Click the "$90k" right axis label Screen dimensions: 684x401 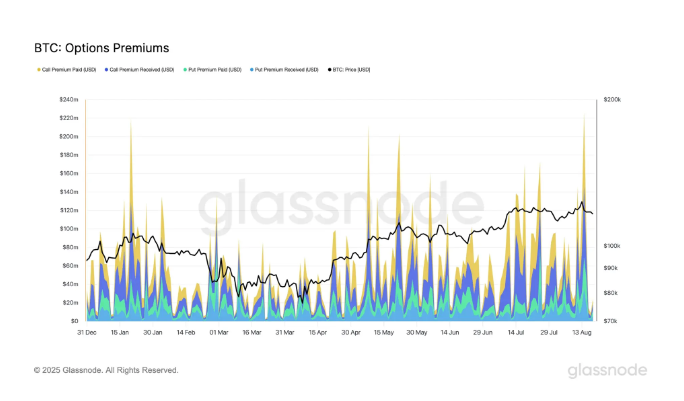[x=611, y=268]
